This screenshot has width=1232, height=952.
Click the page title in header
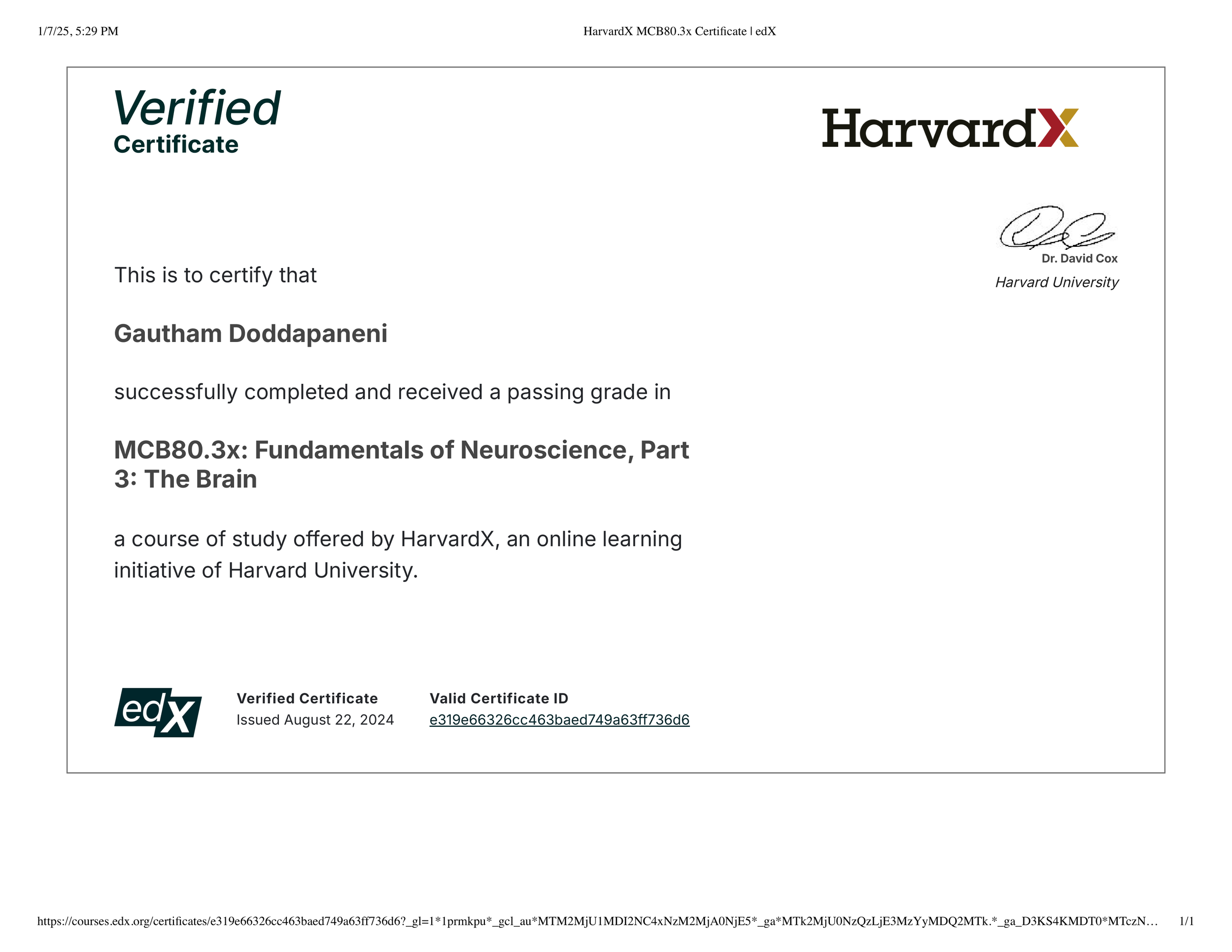point(679,32)
